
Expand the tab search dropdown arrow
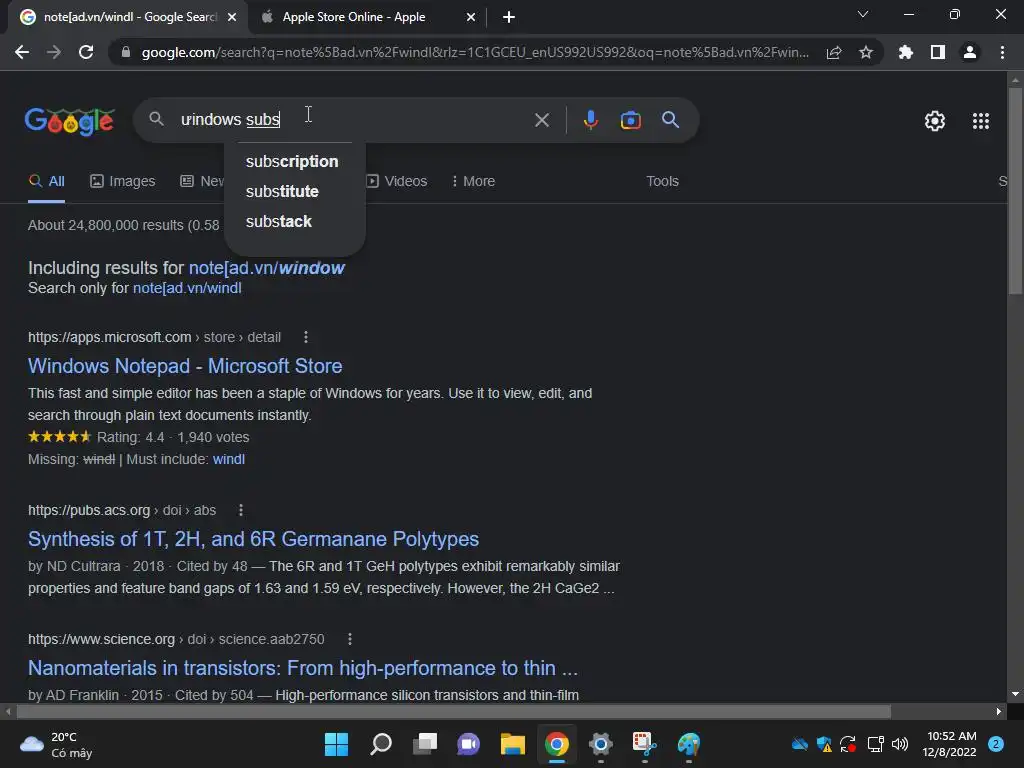863,14
